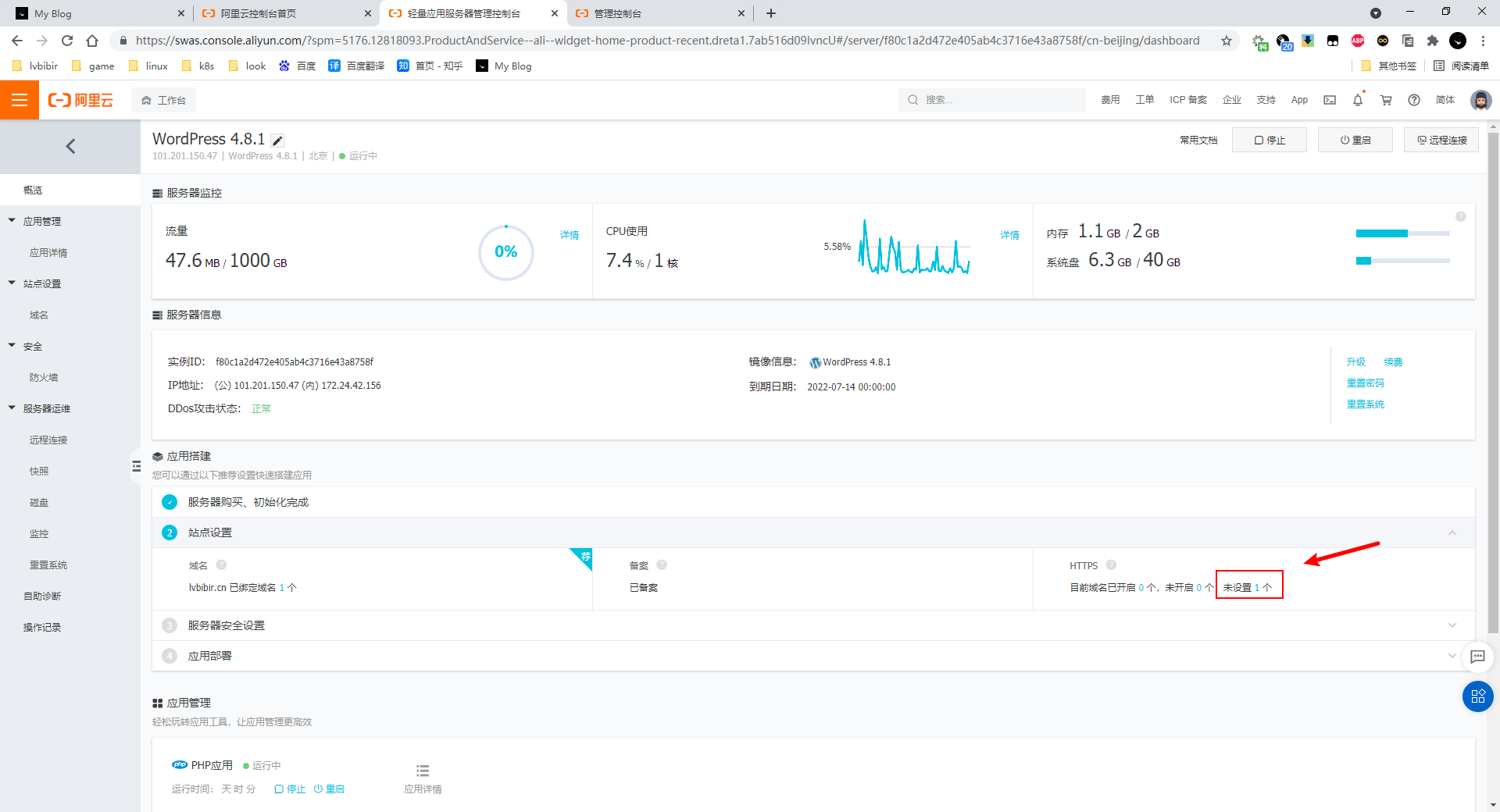The image size is (1500, 812).
Task: Open the hamburger menu in the Aliyun header
Action: (19, 100)
